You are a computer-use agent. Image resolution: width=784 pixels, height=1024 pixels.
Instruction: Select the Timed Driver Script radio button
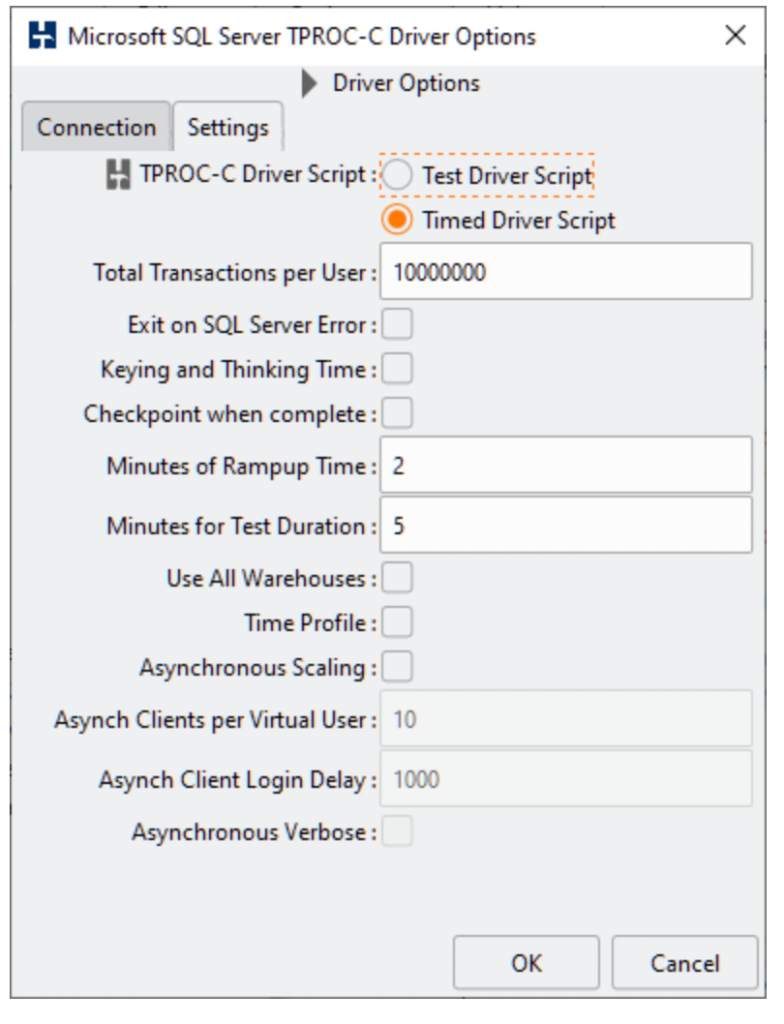(398, 220)
